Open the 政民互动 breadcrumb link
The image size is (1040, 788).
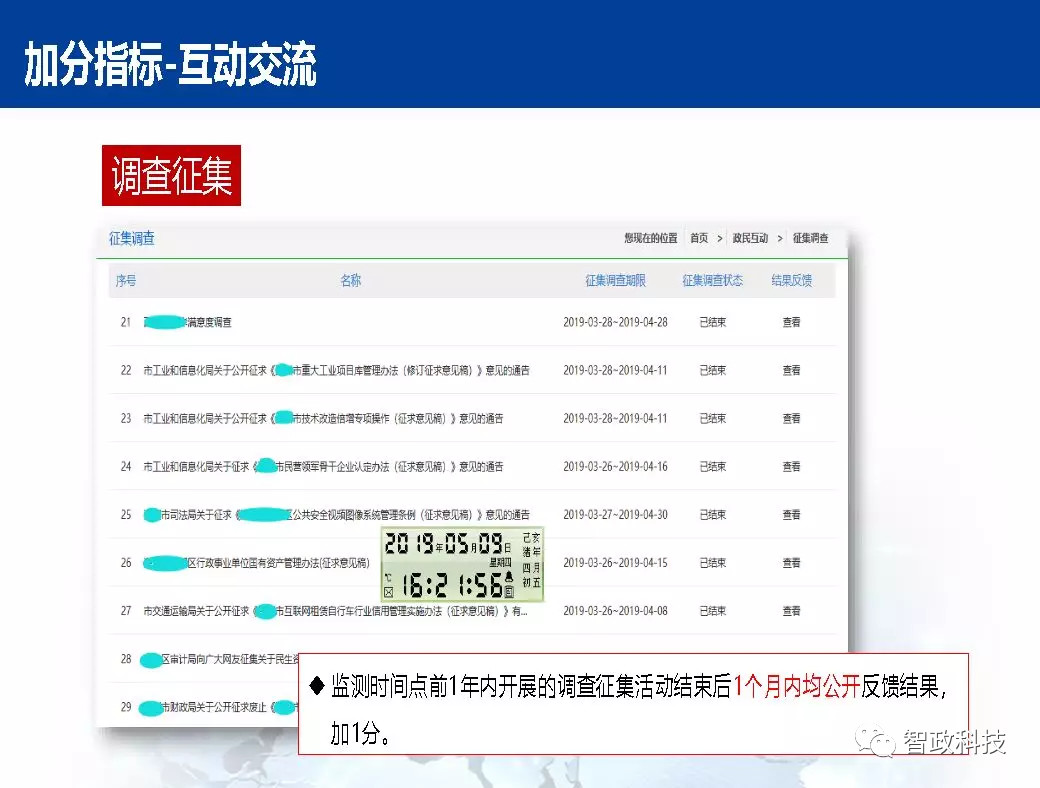coord(750,238)
